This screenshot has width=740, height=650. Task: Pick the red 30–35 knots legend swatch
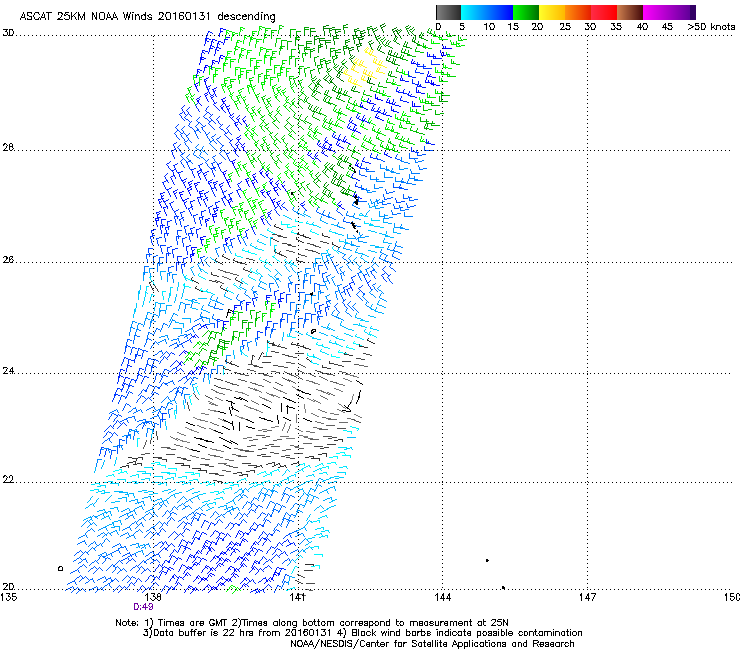point(604,12)
